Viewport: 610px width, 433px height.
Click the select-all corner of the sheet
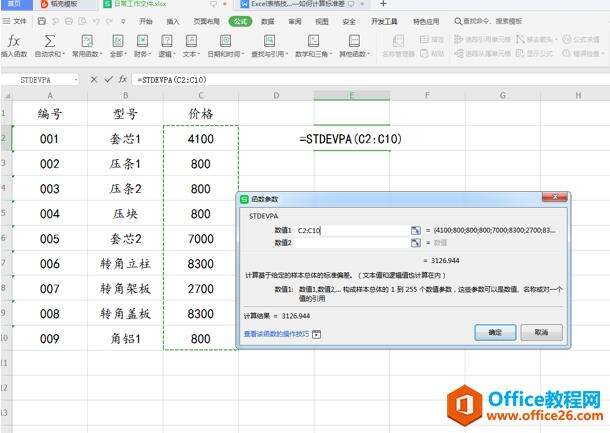(x=6, y=95)
